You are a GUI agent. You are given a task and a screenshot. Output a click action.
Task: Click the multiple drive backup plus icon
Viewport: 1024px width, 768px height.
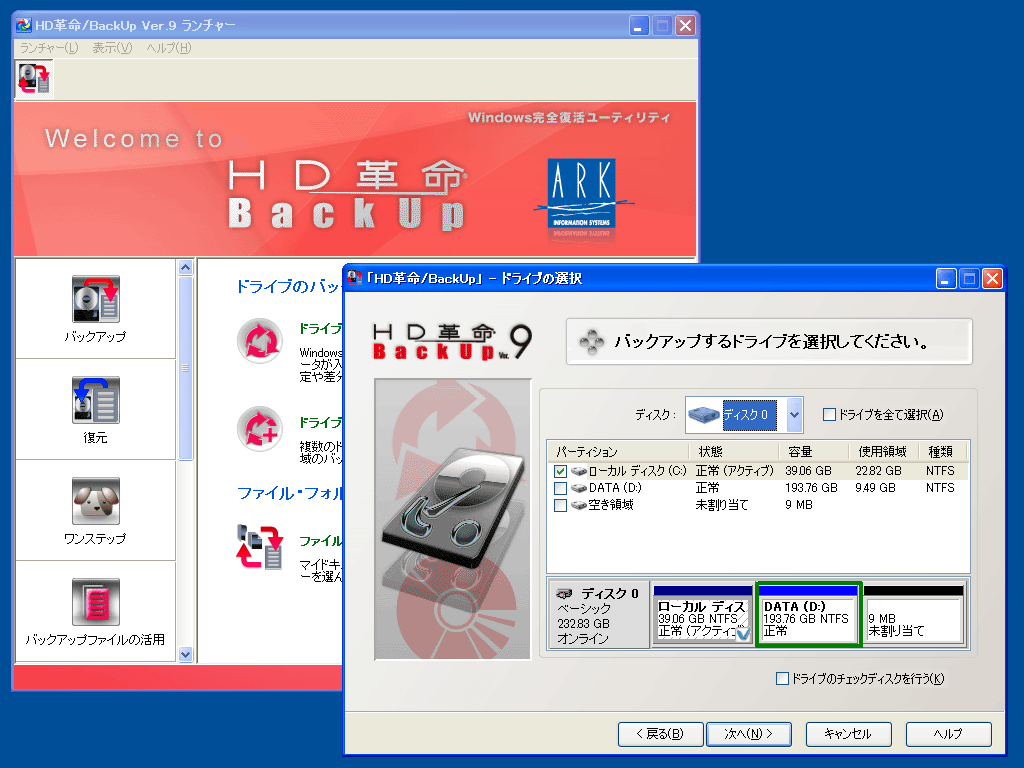[x=260, y=429]
